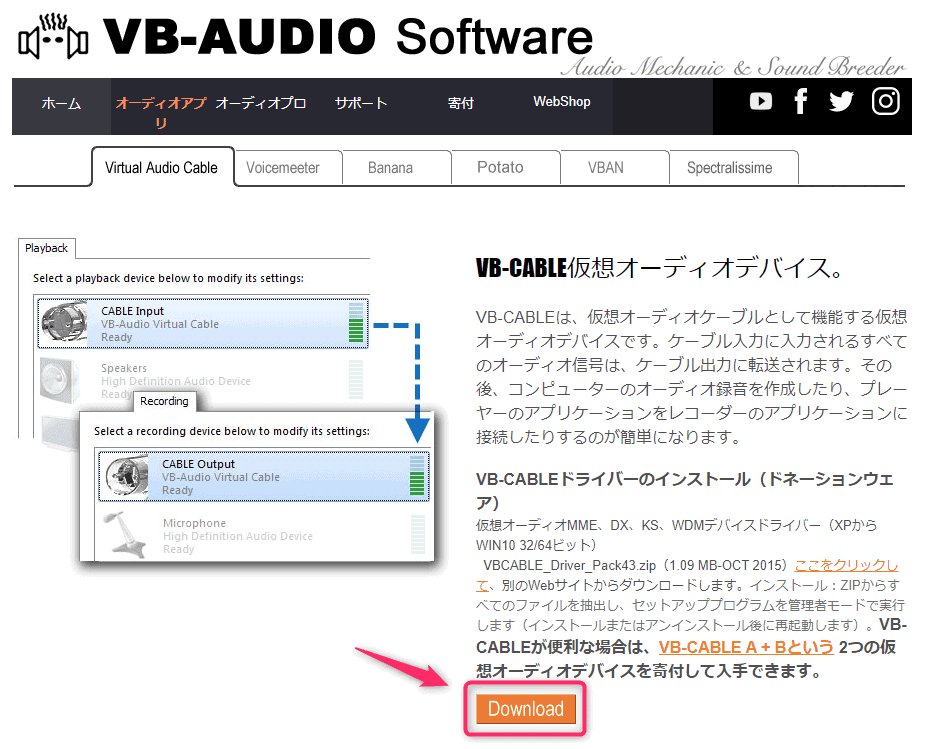This screenshot has height=749, width=949.
Task: Click the 寄付 donate menu item
Action: (460, 103)
